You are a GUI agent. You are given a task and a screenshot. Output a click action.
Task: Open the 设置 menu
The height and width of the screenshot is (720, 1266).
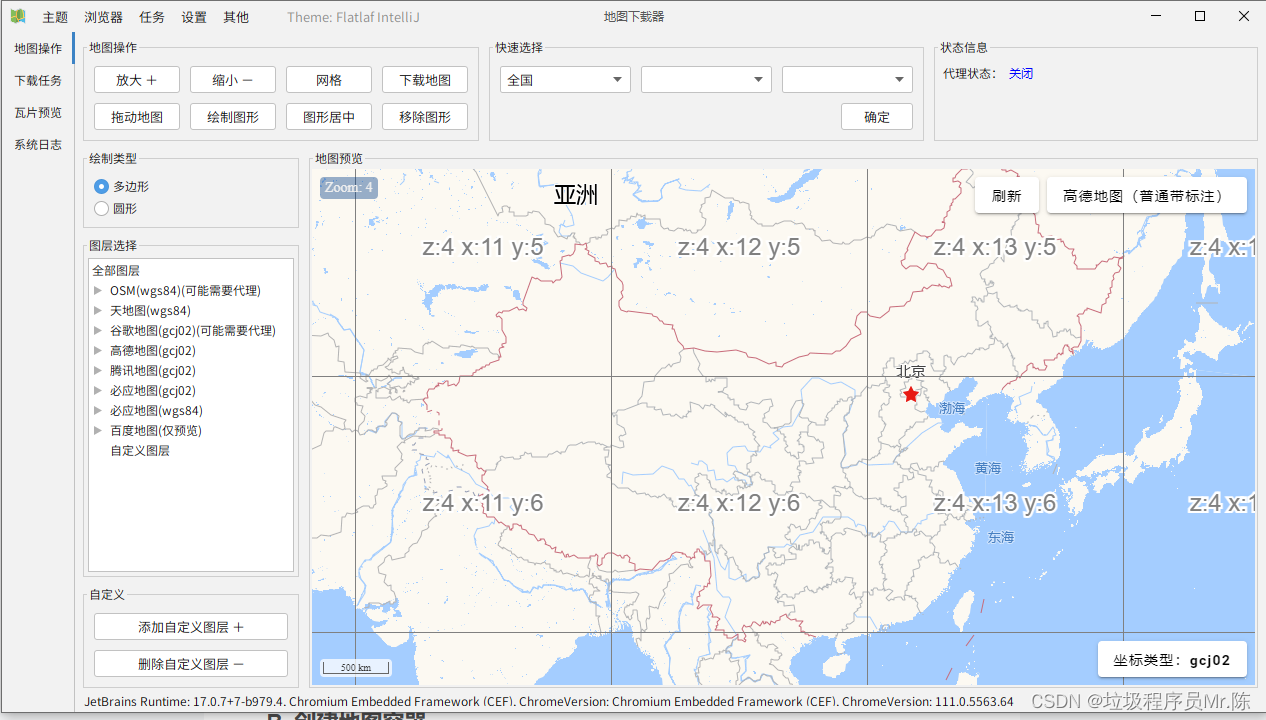[x=193, y=16]
